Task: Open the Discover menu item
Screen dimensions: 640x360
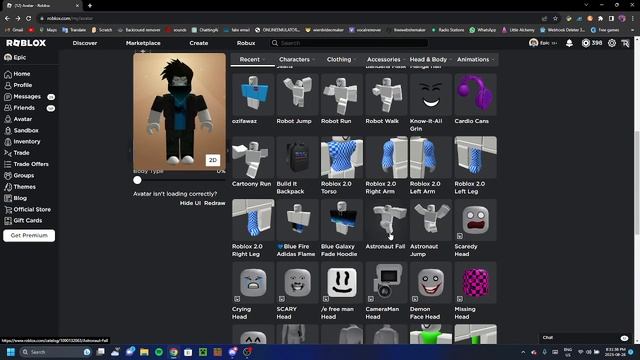Action: [85, 43]
